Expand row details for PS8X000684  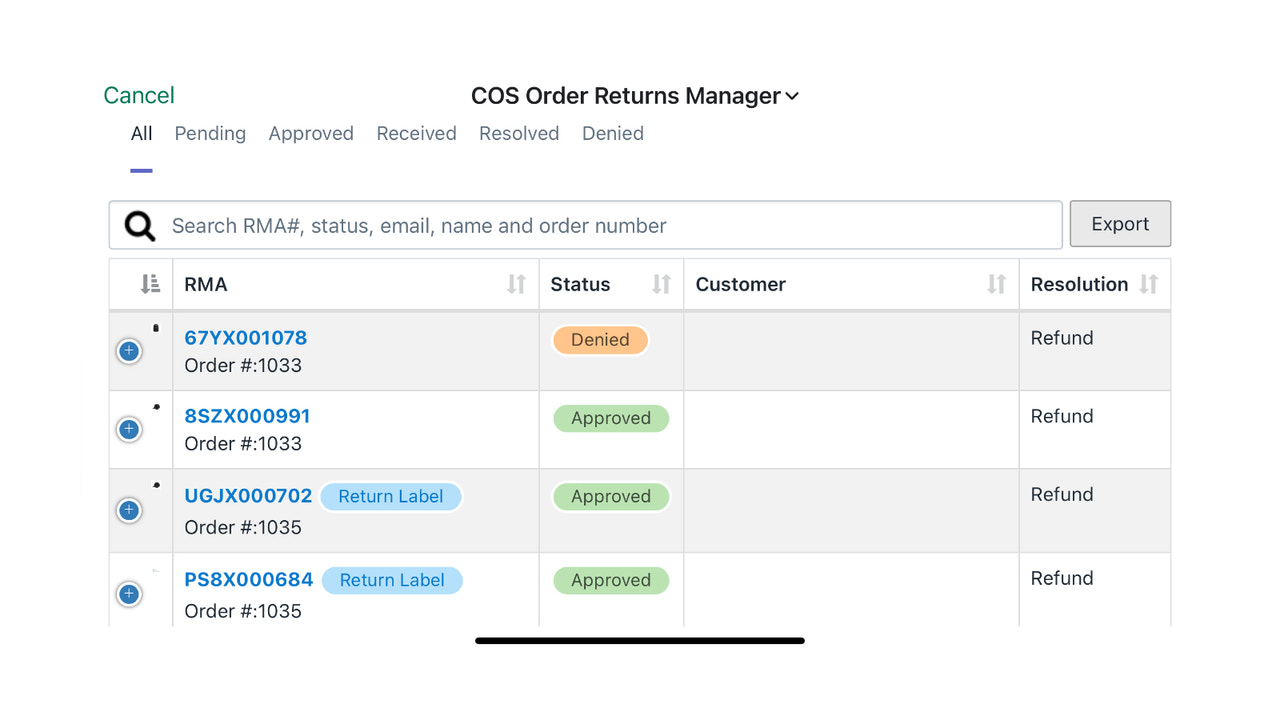pos(129,594)
